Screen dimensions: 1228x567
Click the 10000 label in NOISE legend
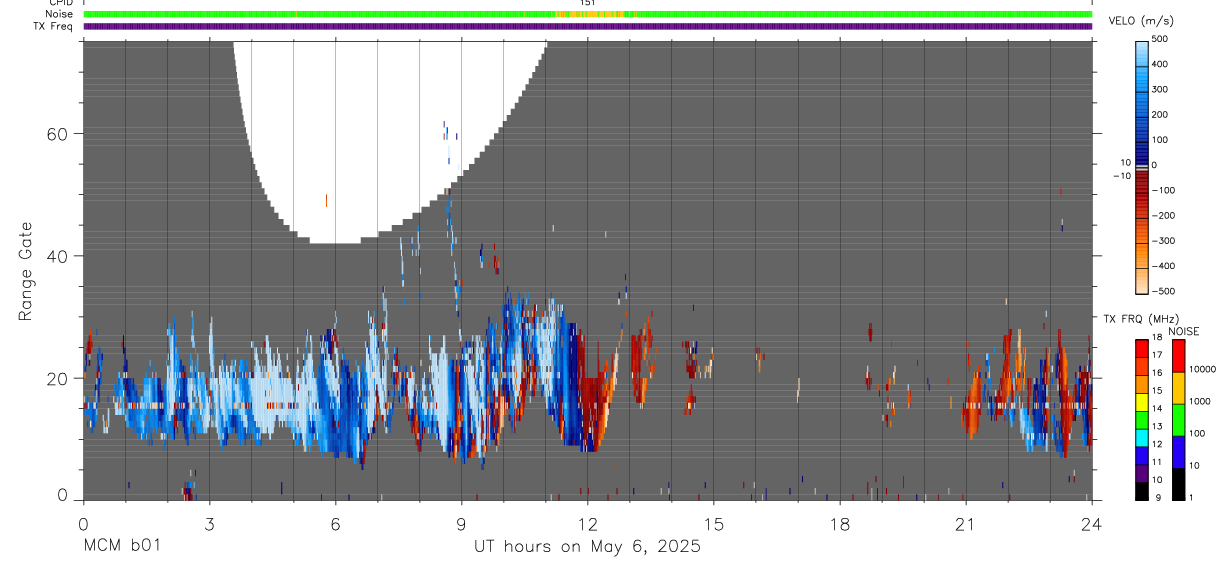point(1202,369)
